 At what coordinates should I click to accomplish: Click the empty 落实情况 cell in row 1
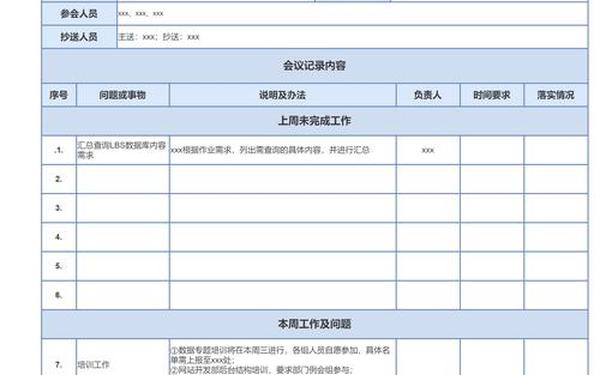click(556, 150)
